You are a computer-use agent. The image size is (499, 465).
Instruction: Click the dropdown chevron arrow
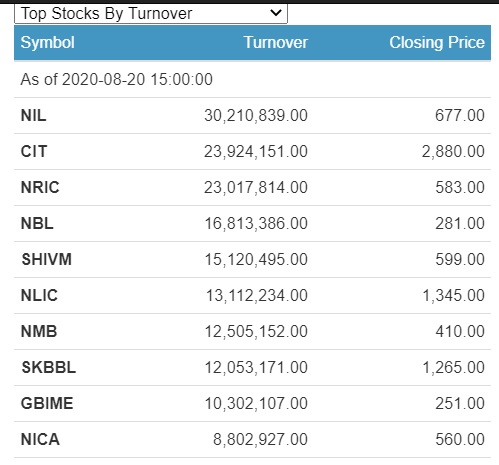pos(276,13)
